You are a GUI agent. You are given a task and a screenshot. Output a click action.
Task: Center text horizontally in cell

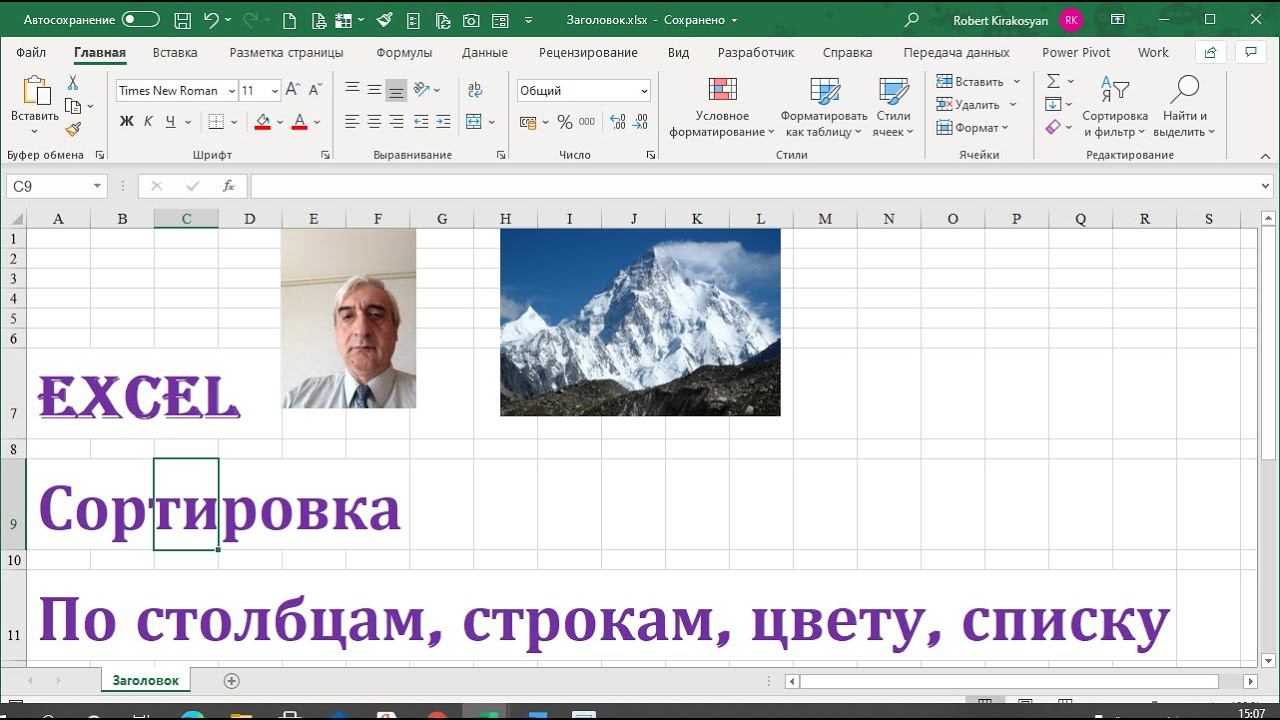[x=374, y=122]
